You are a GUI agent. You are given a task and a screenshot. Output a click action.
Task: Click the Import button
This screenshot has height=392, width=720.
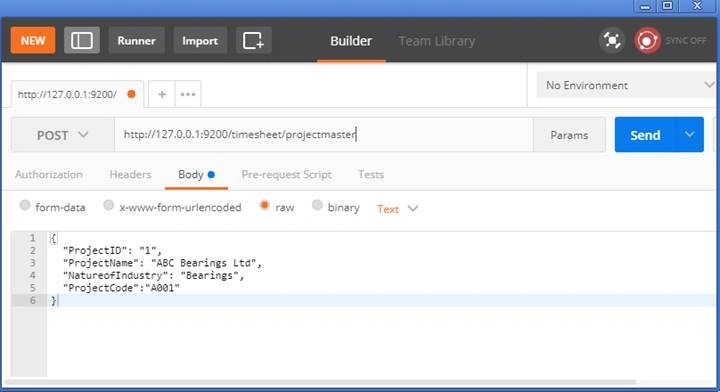pos(200,40)
